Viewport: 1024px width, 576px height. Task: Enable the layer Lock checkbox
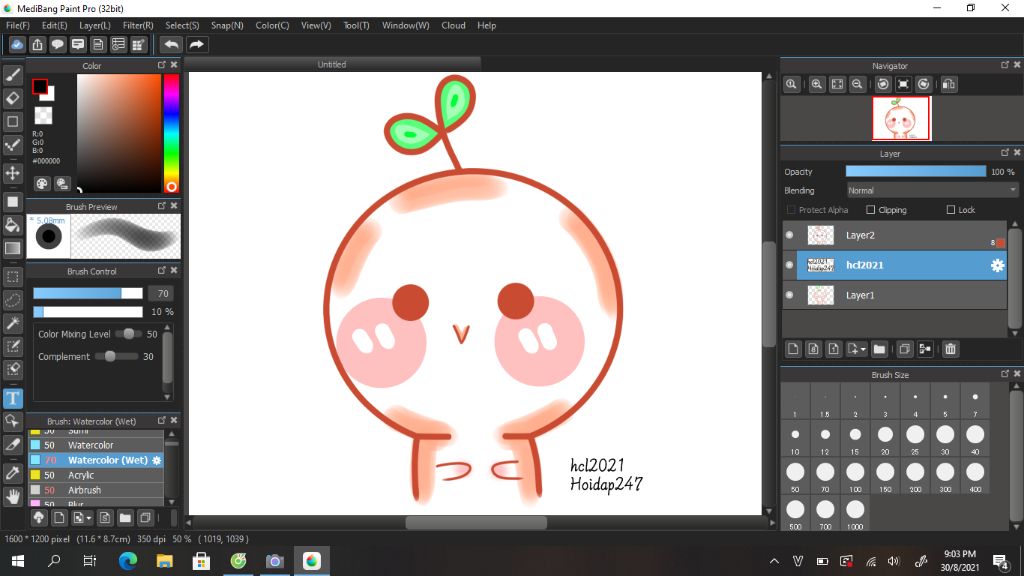[951, 210]
